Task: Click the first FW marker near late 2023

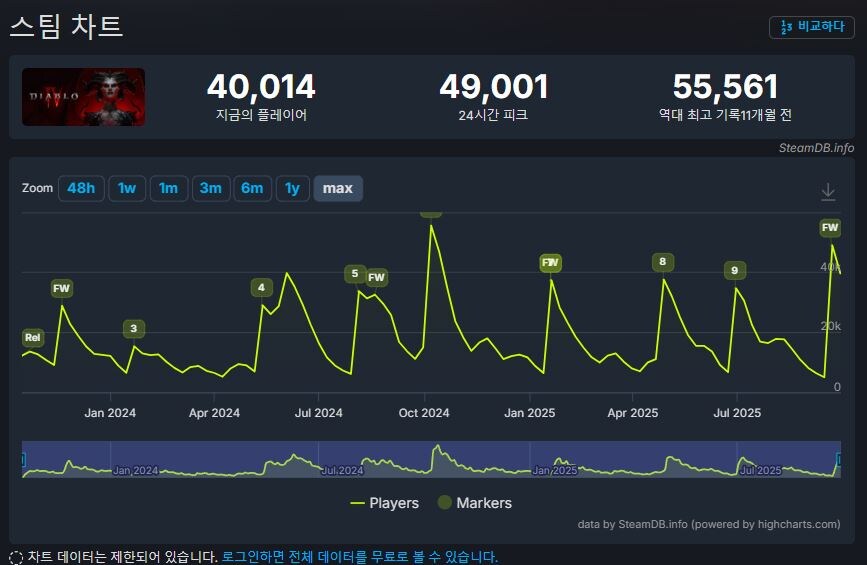Action: [x=61, y=288]
